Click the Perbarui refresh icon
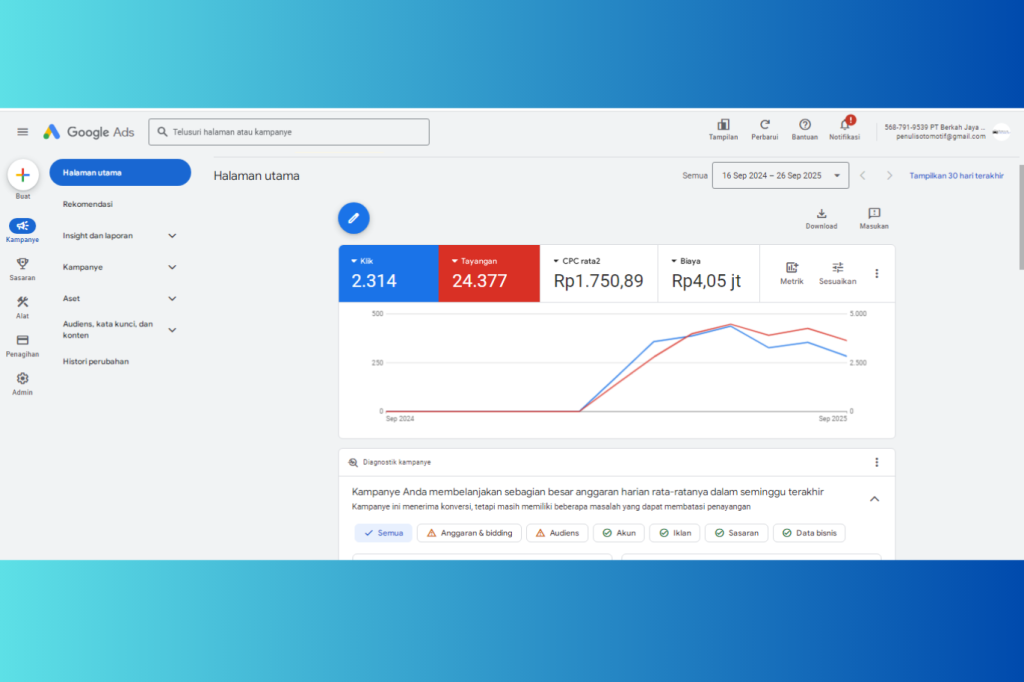The height and width of the screenshot is (682, 1024). coord(764,125)
